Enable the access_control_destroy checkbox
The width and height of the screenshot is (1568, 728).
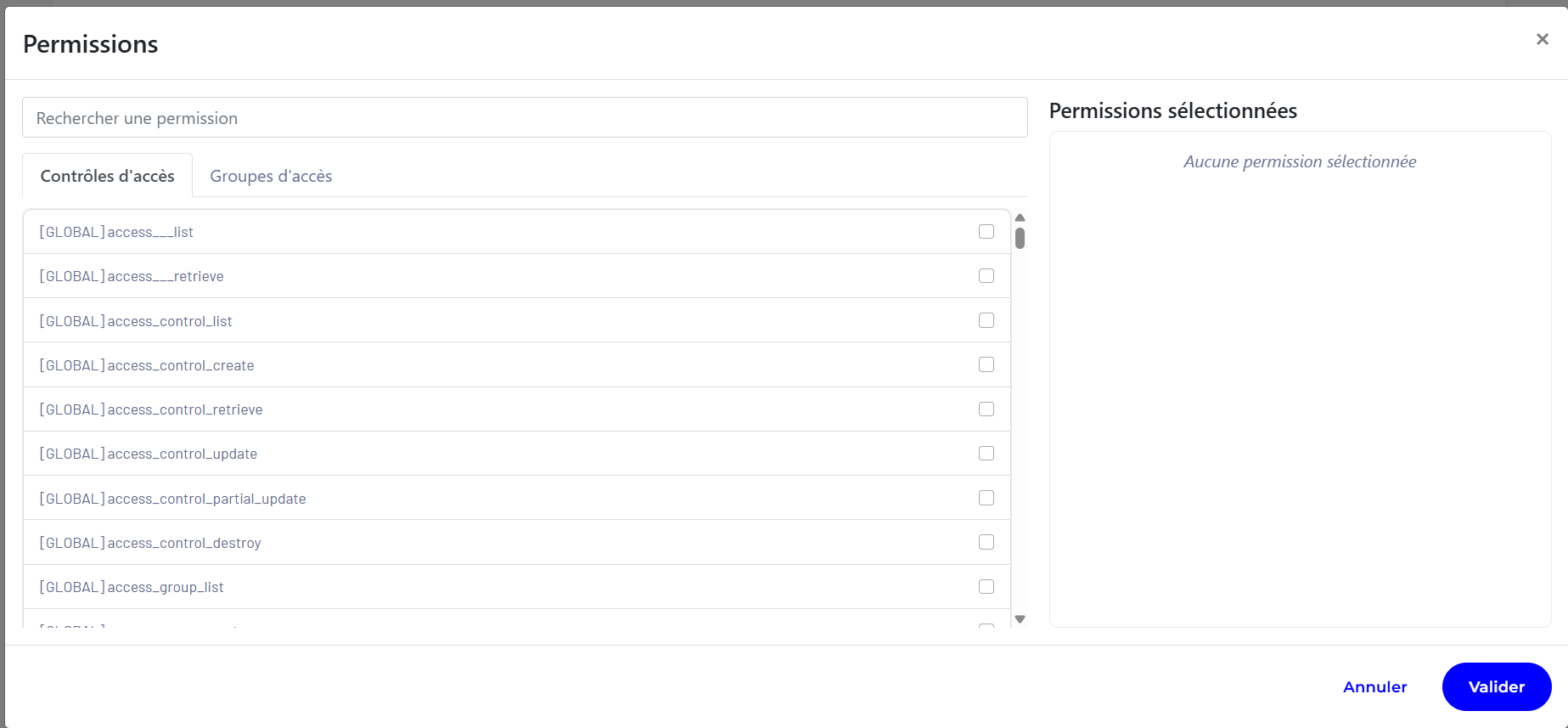tap(986, 542)
